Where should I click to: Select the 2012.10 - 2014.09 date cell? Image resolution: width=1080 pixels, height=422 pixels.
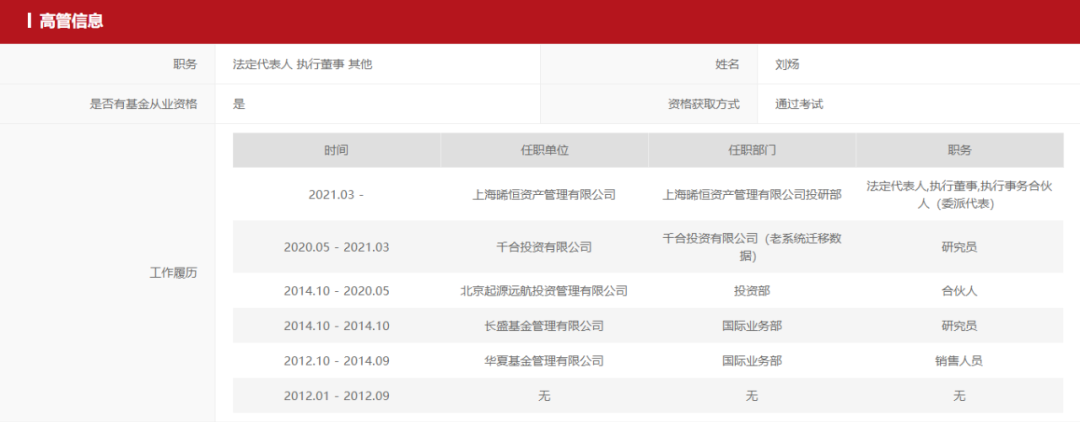[336, 361]
